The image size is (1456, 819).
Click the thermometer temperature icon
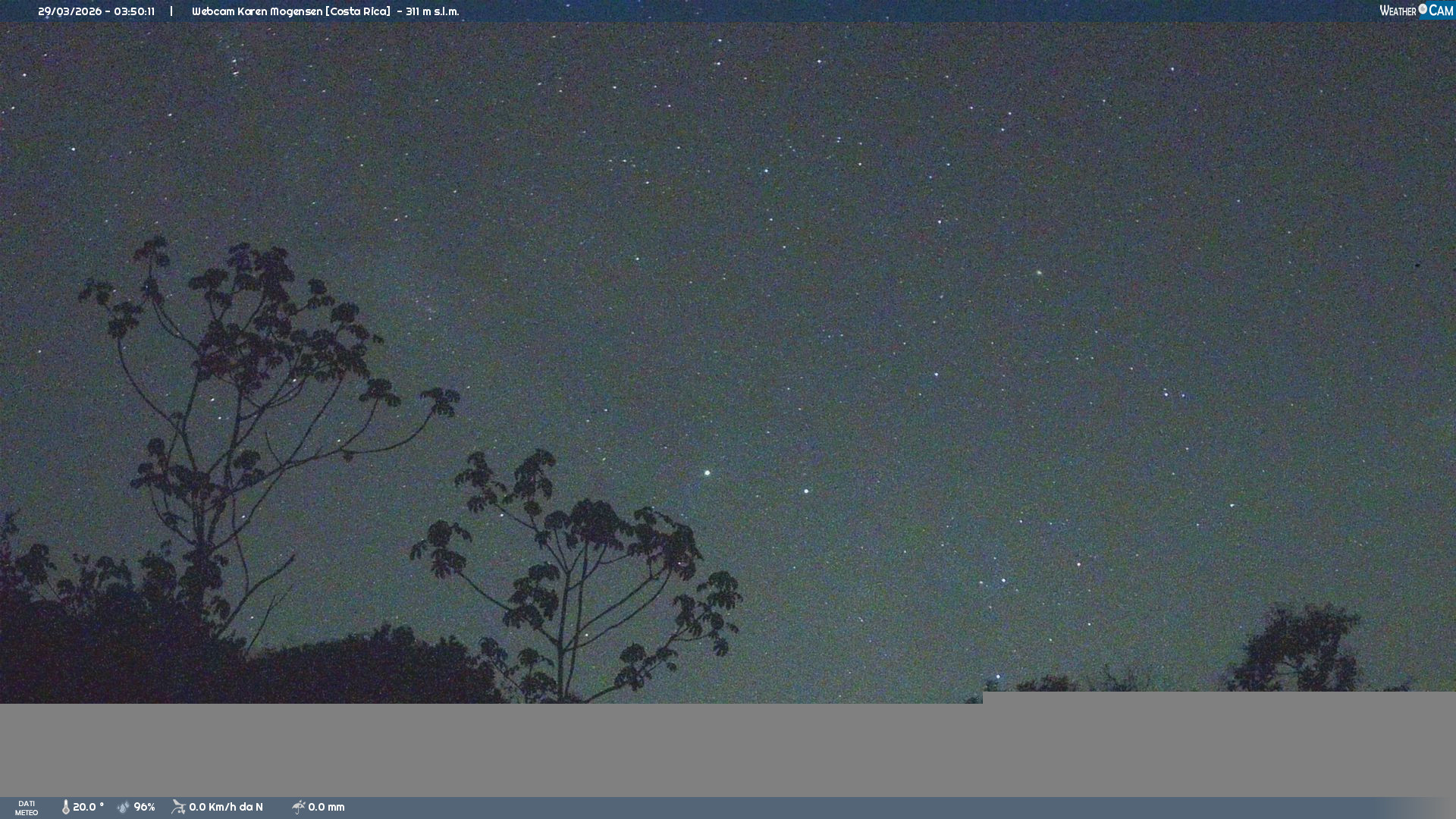coord(65,808)
